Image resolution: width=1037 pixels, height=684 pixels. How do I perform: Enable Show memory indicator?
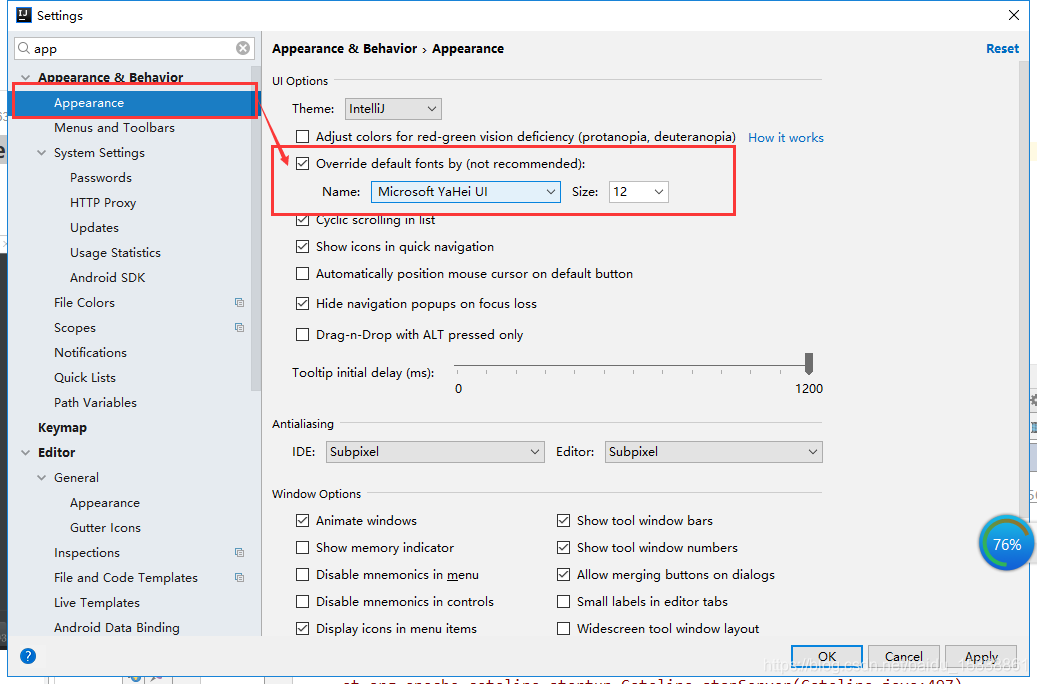(302, 548)
